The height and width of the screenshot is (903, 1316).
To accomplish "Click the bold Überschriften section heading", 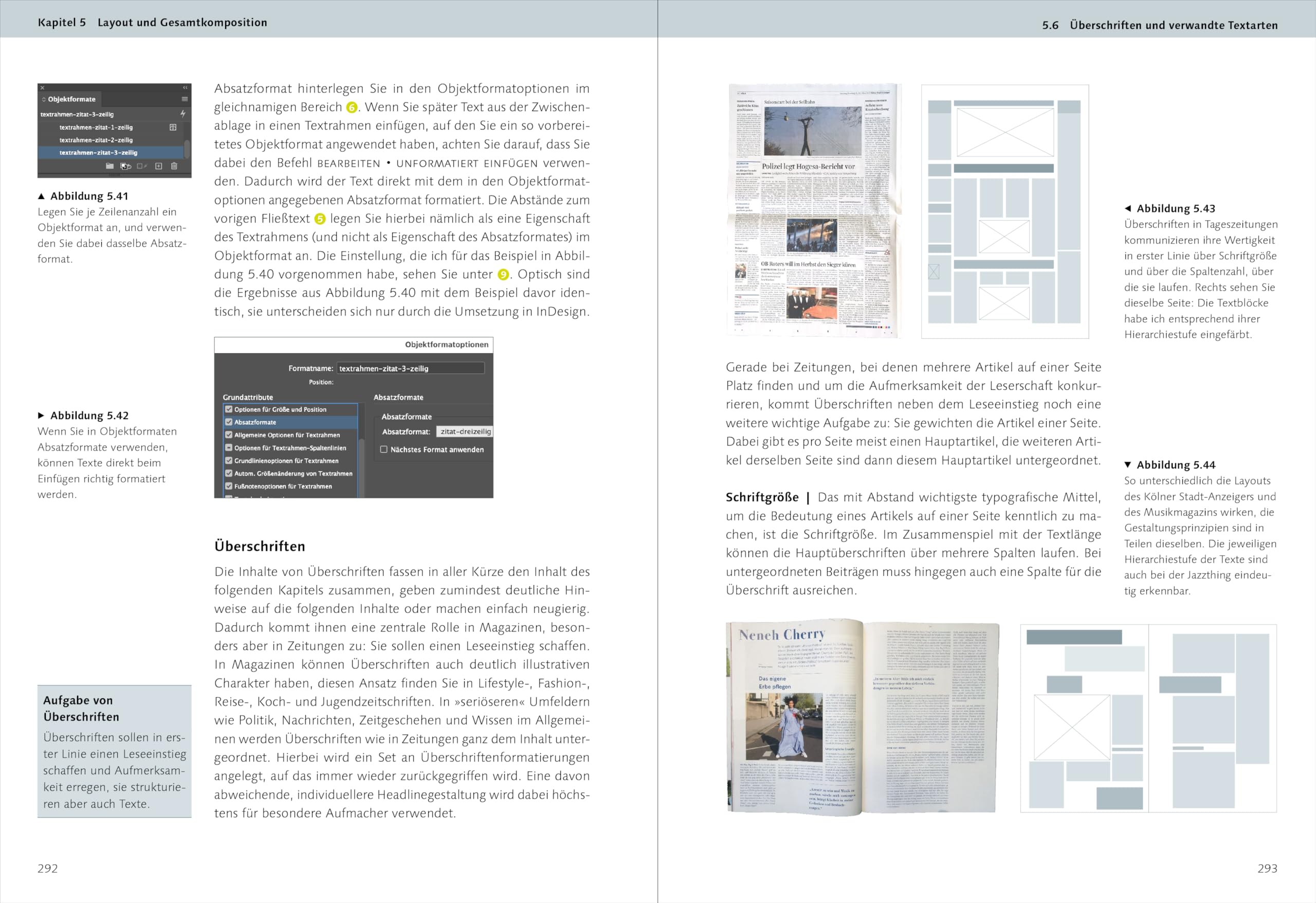I will click(x=260, y=547).
